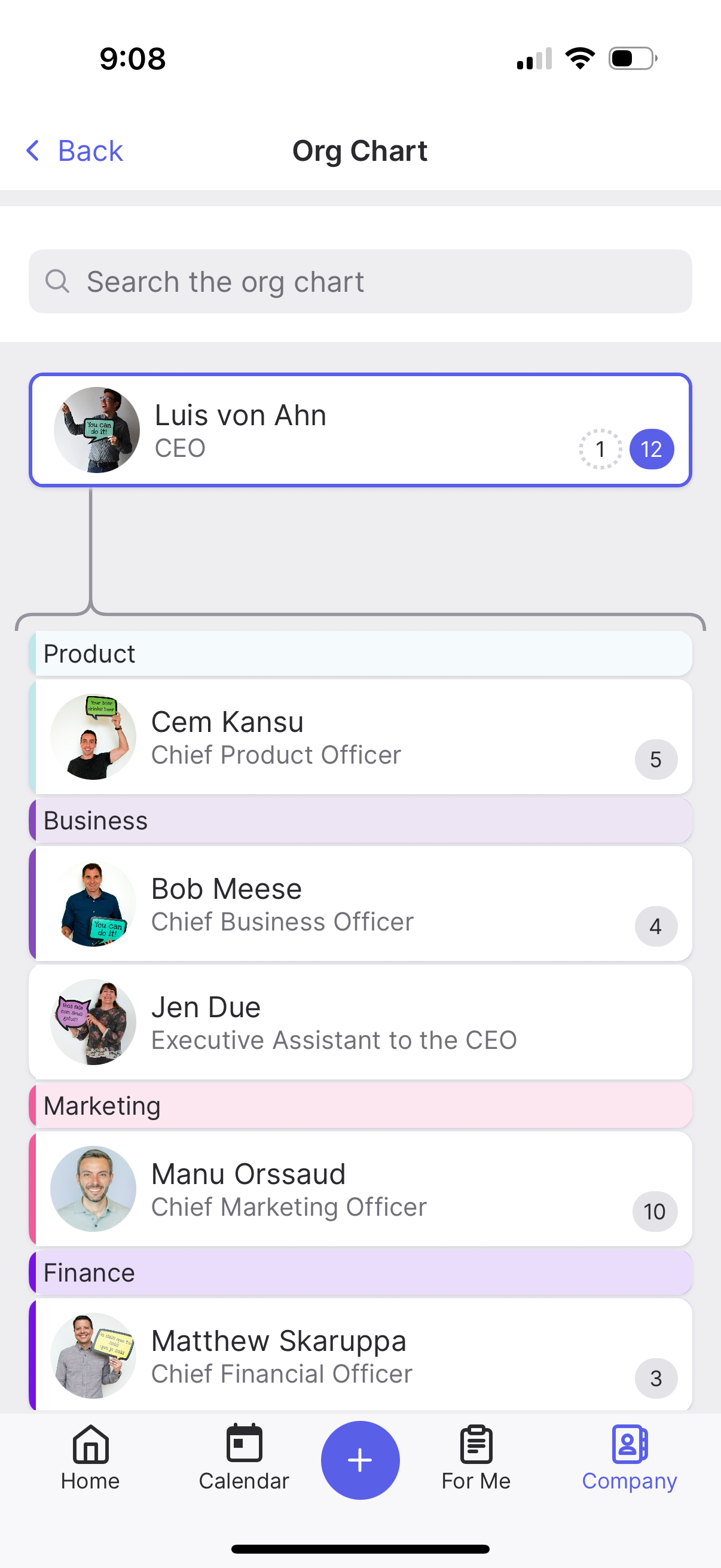Tap the back chevron arrow
The width and height of the screenshot is (721, 1568).
pyautogui.click(x=33, y=150)
